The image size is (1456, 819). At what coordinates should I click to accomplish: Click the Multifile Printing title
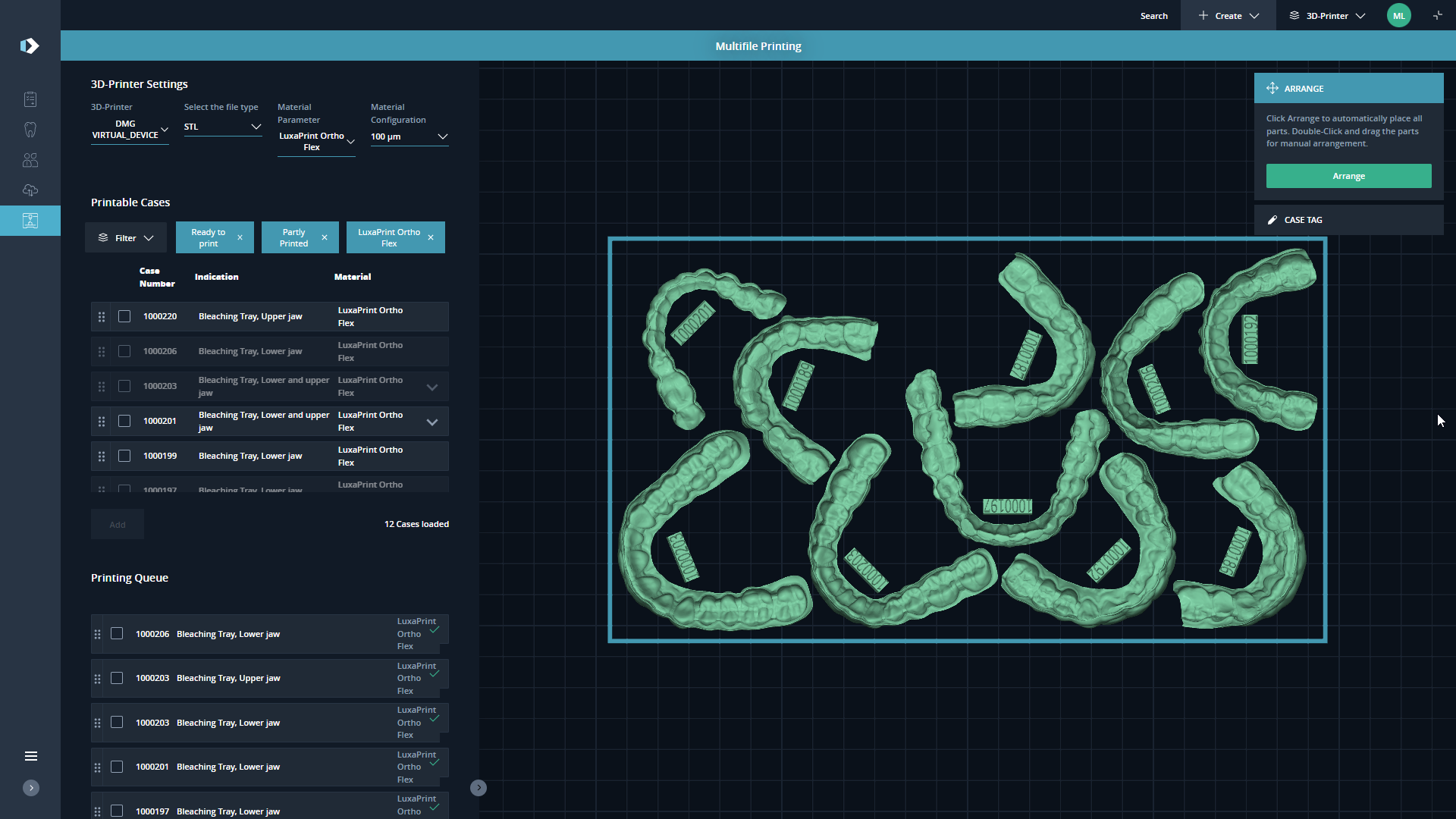pos(758,46)
